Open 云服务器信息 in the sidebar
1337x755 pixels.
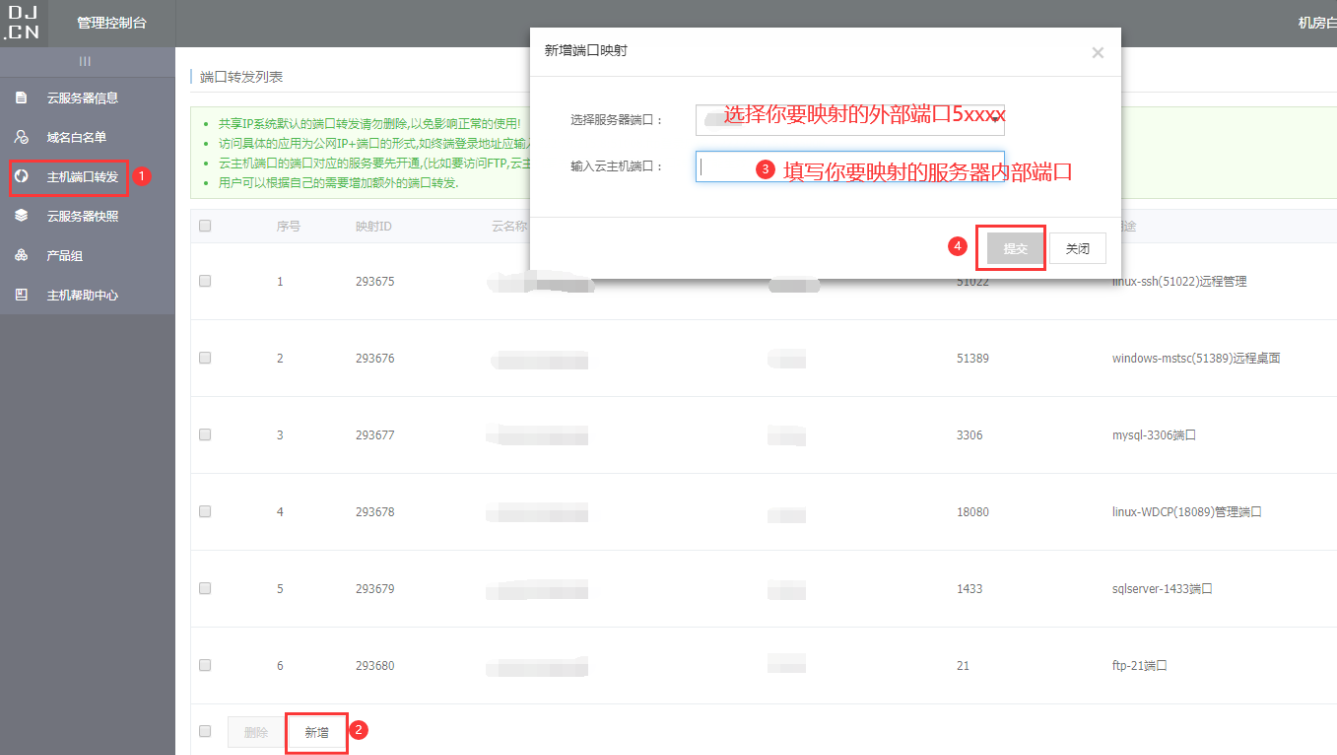pos(82,98)
